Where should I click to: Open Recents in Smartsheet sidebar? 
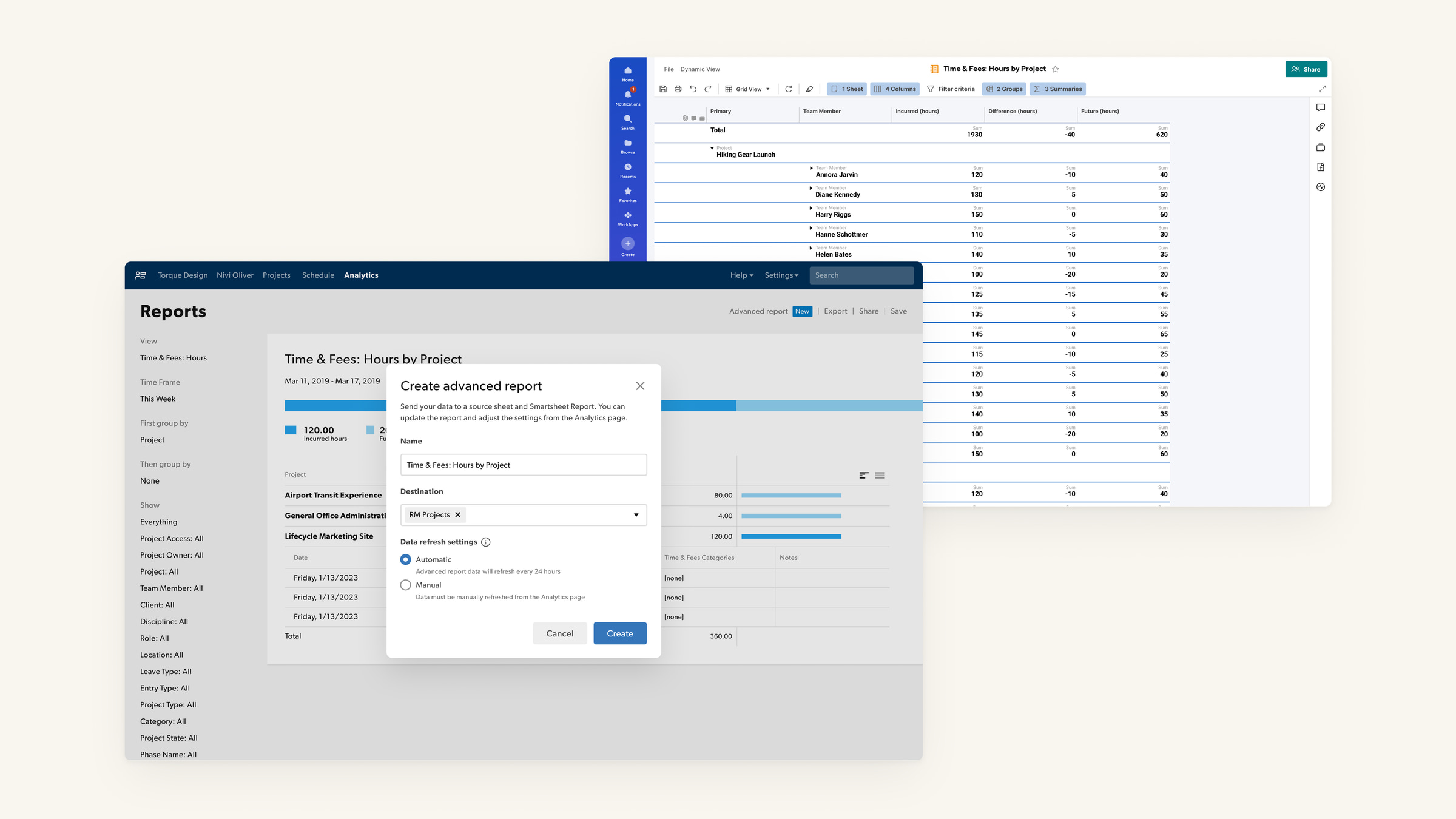[x=628, y=170]
